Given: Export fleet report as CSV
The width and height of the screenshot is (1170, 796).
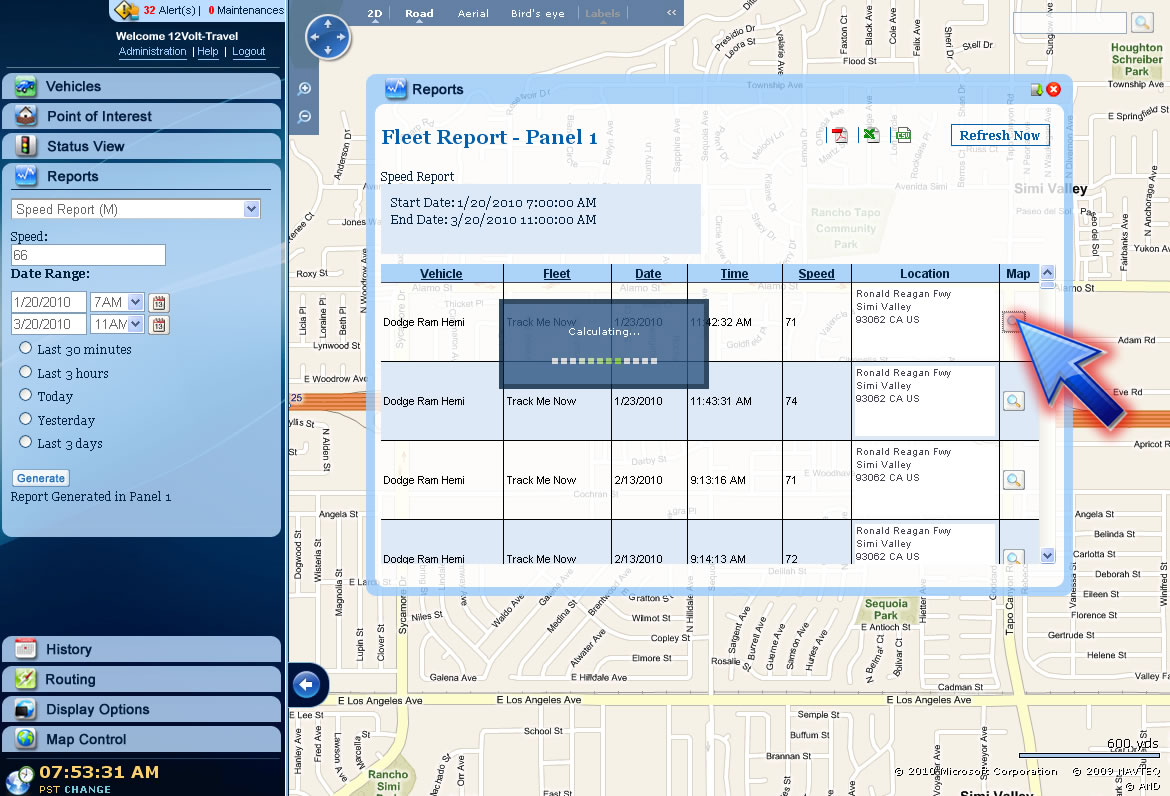Looking at the screenshot, I should pyautogui.click(x=903, y=134).
